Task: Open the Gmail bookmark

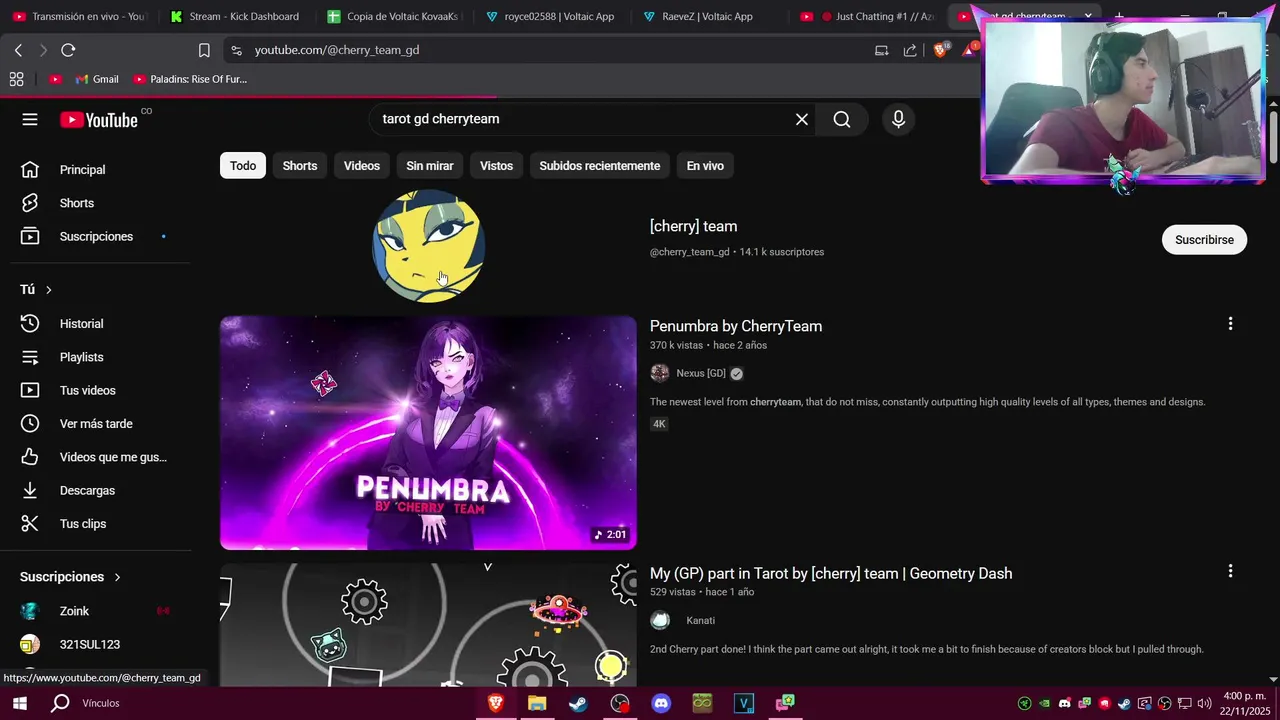Action: click(96, 79)
